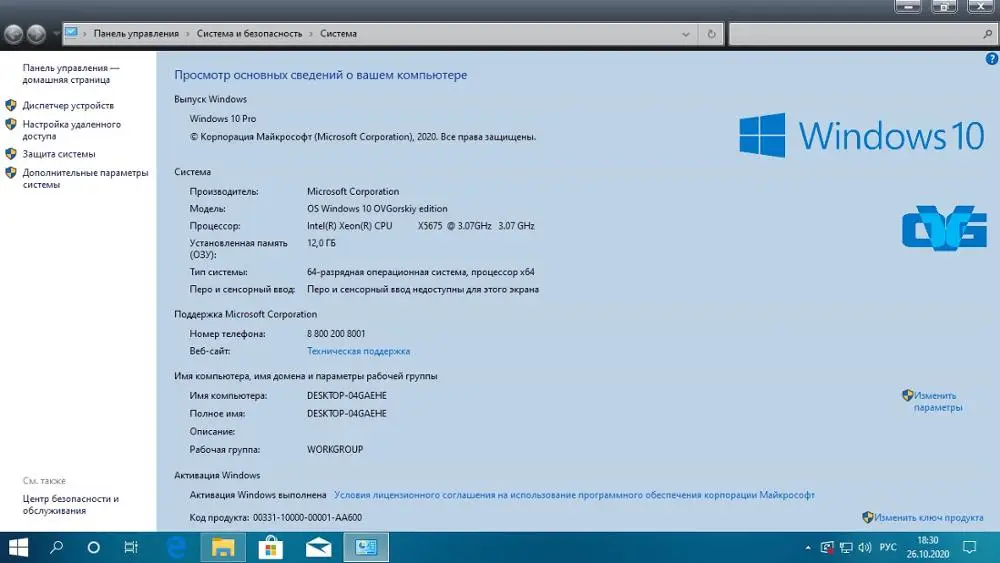Screen dimensions: 1000x563
Task: Select 'Система' breadcrumb in address bar
Action: point(338,34)
